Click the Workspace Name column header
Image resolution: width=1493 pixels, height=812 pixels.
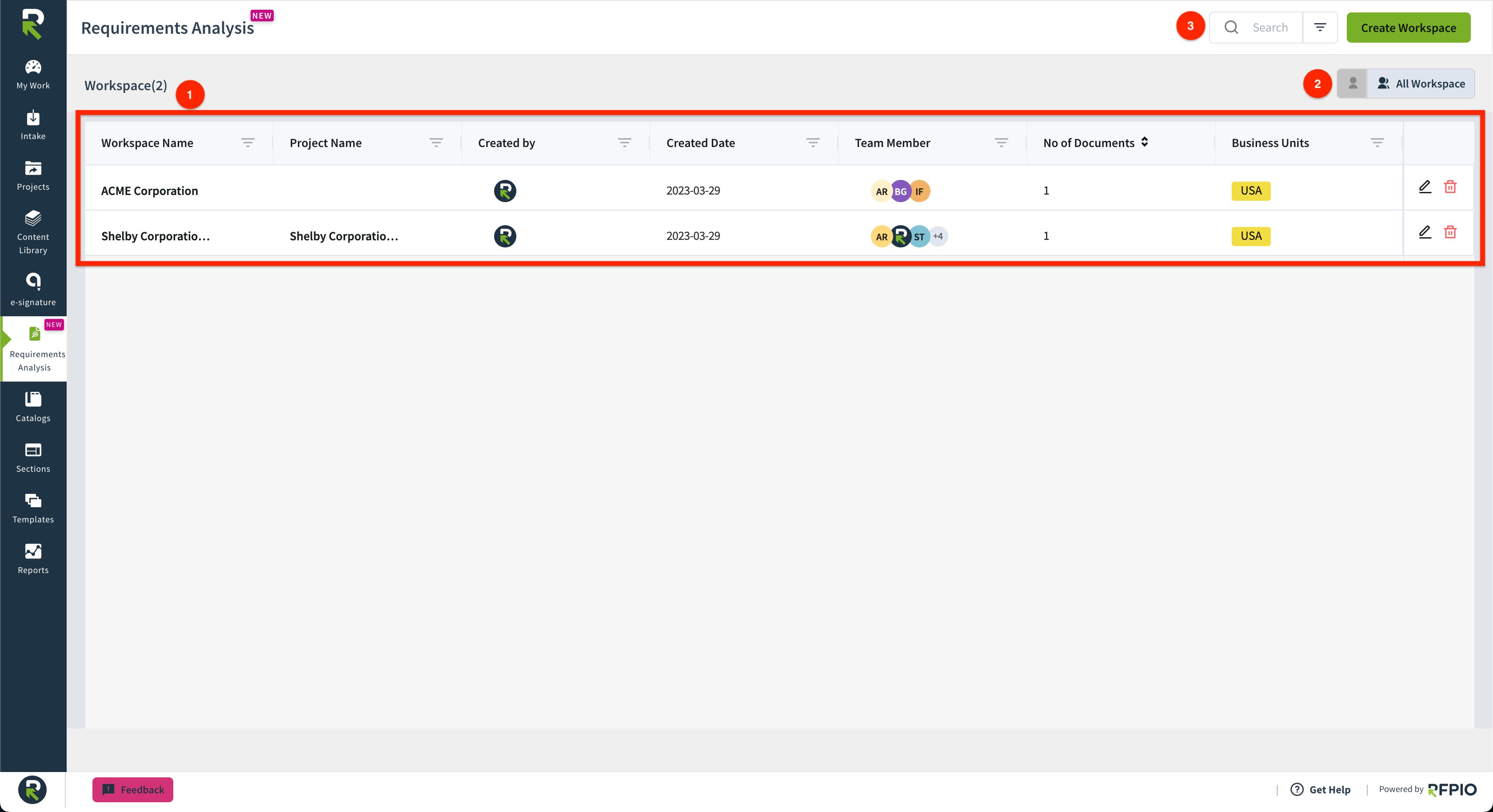(147, 143)
